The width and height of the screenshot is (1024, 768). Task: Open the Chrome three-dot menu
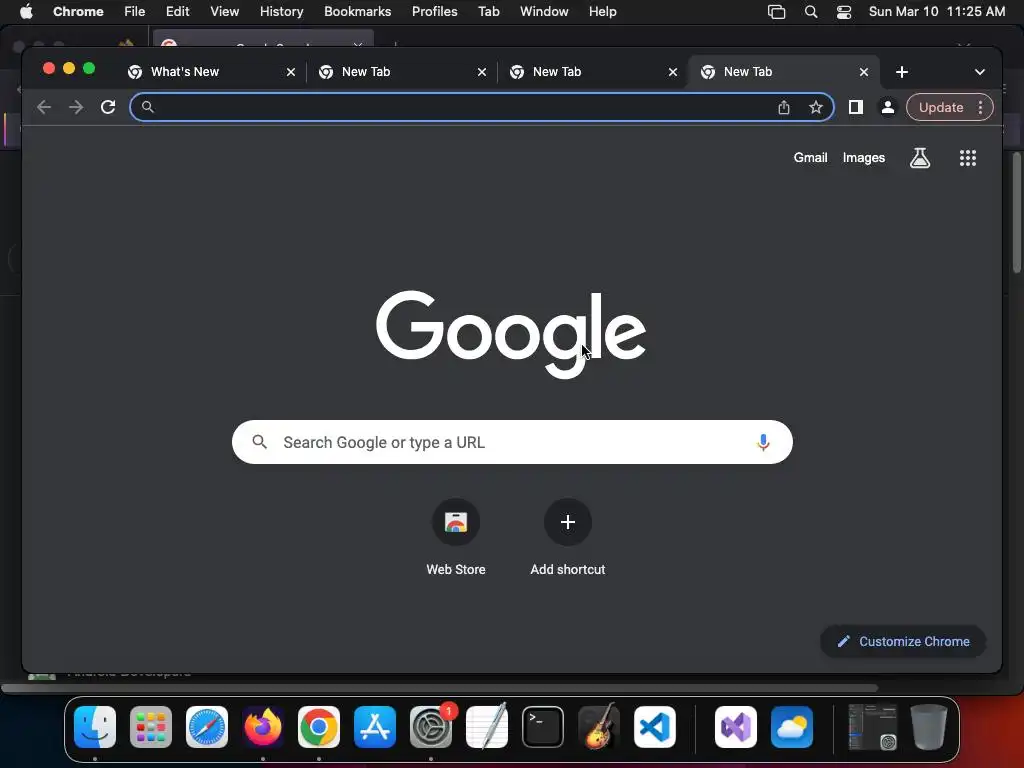pyautogui.click(x=980, y=107)
